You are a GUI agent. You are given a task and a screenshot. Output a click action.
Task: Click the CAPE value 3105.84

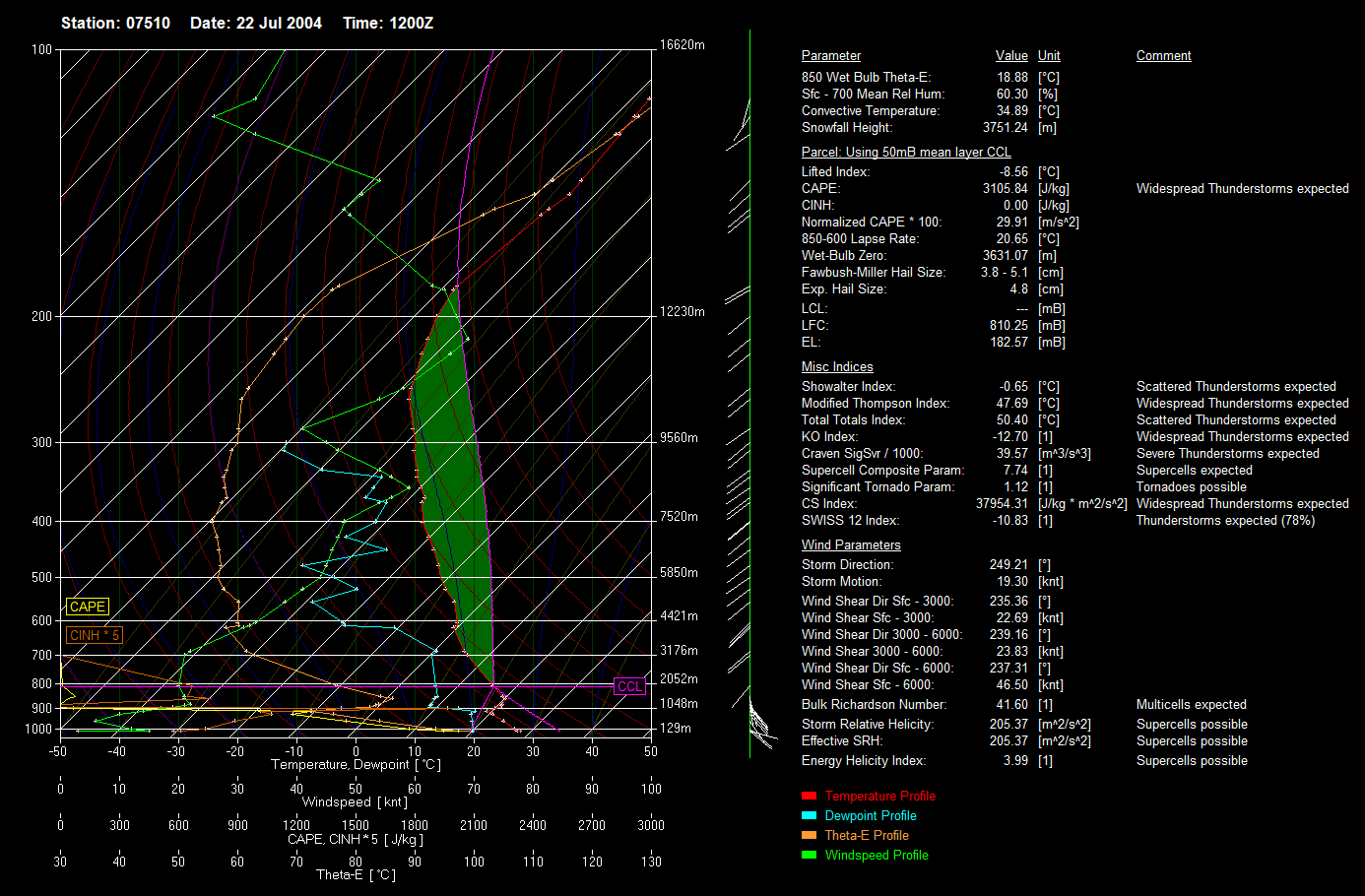(1005, 189)
